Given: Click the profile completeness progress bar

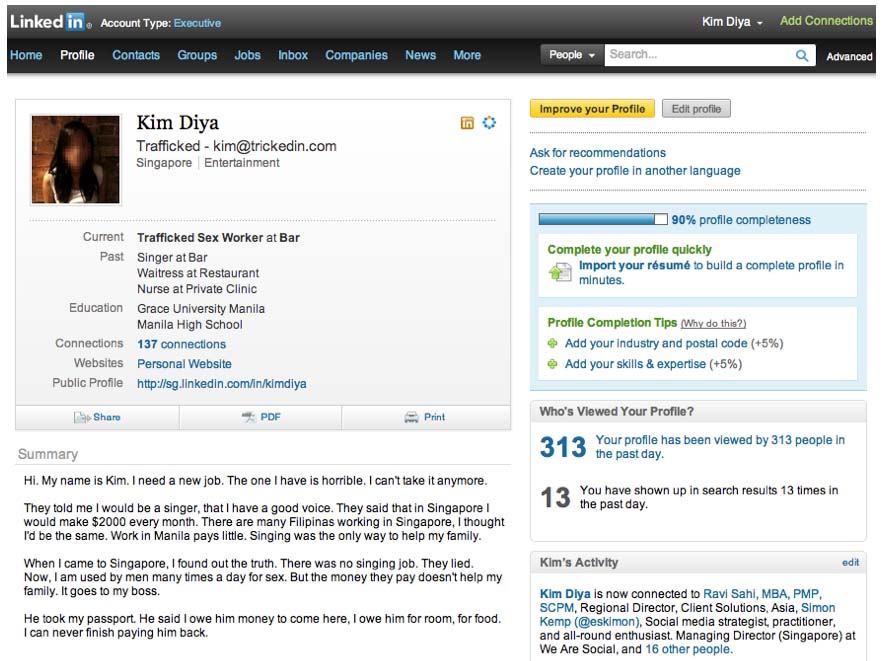Looking at the screenshot, I should pyautogui.click(x=603, y=219).
